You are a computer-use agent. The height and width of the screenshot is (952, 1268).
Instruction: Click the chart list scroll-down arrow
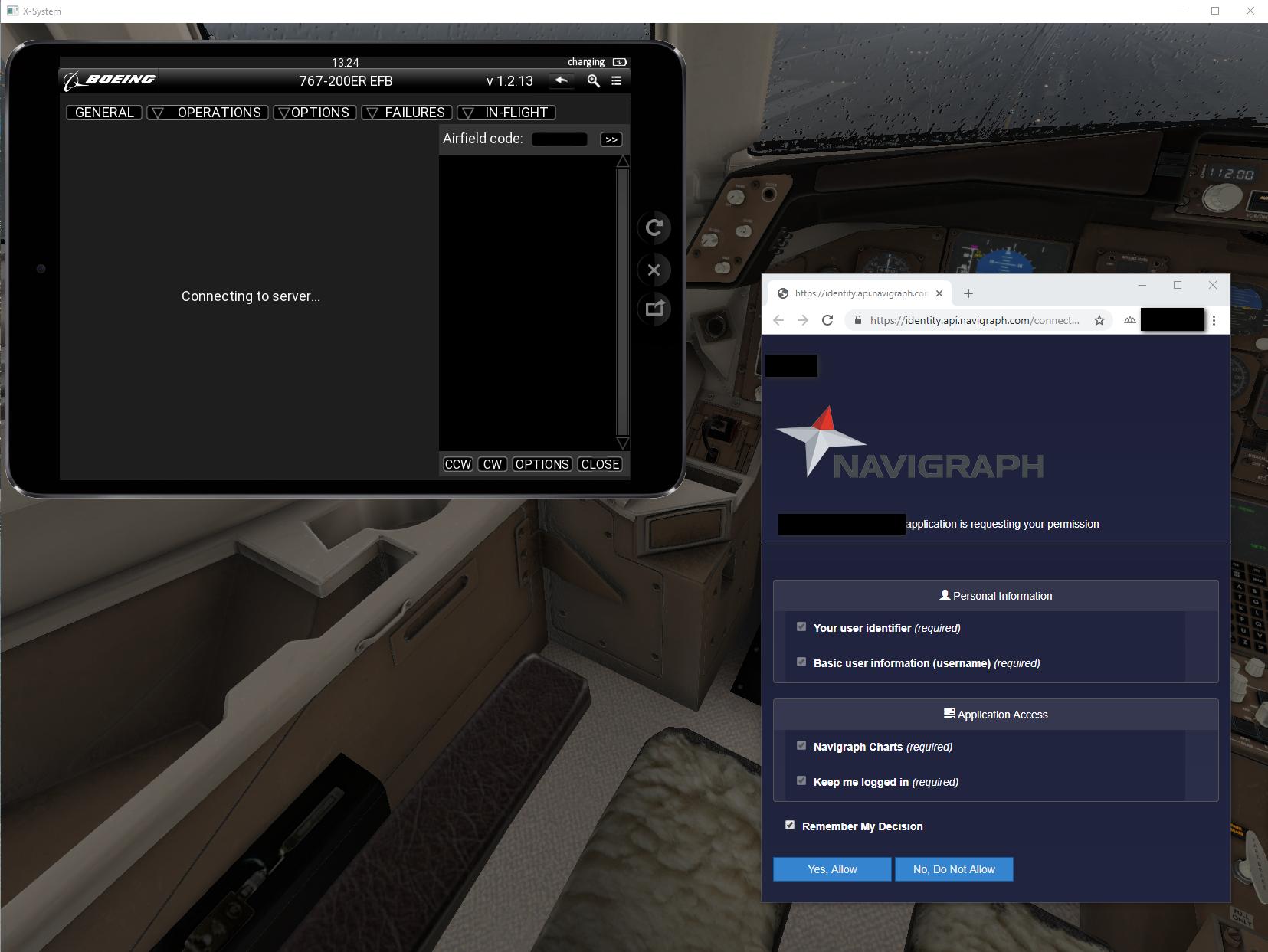(623, 443)
